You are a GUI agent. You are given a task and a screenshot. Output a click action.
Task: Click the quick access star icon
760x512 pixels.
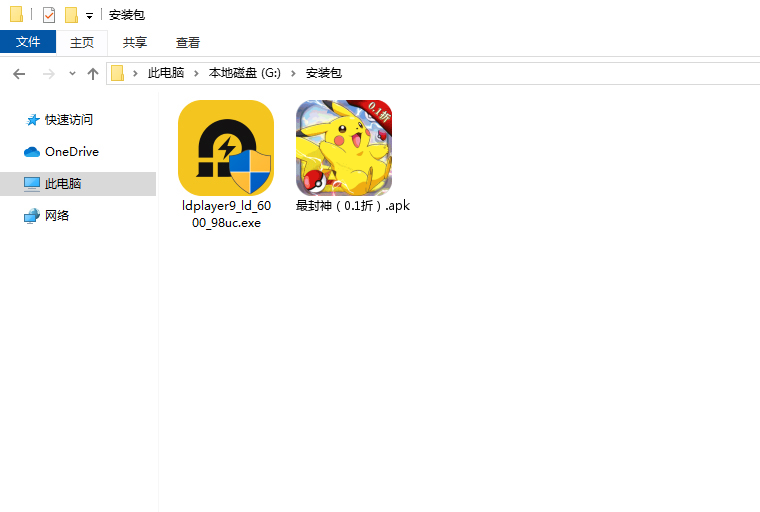tap(32, 120)
